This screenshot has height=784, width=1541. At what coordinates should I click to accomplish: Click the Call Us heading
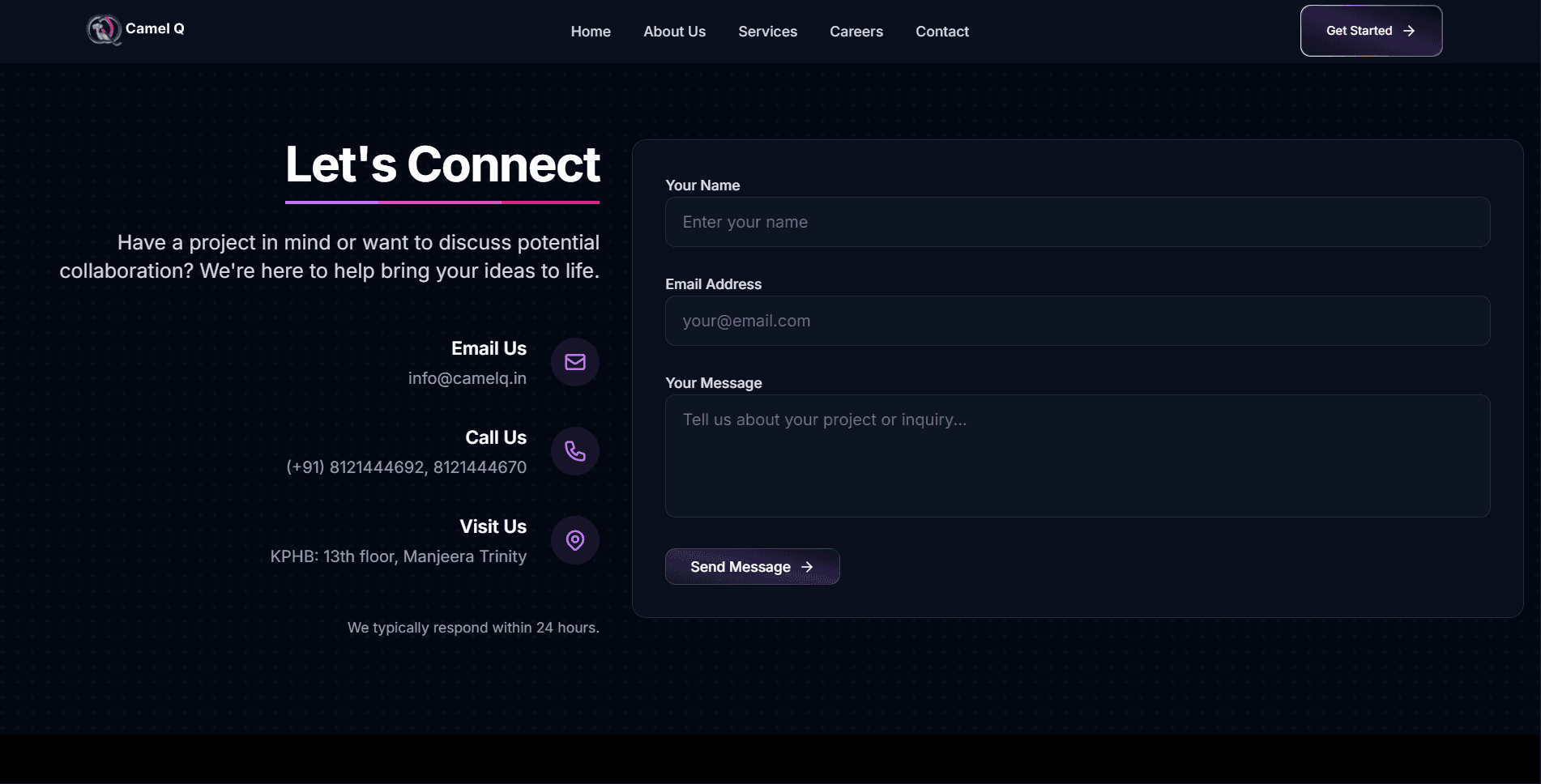click(x=496, y=437)
